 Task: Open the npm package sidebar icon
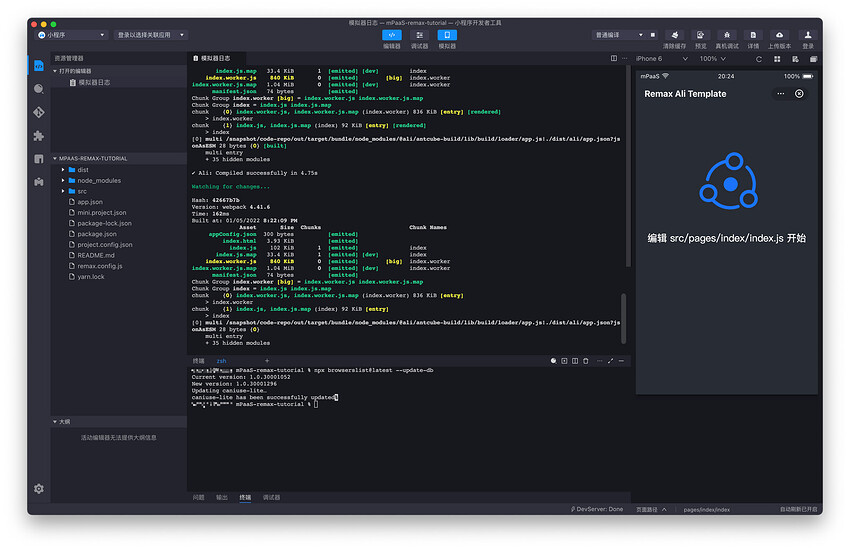(x=39, y=159)
